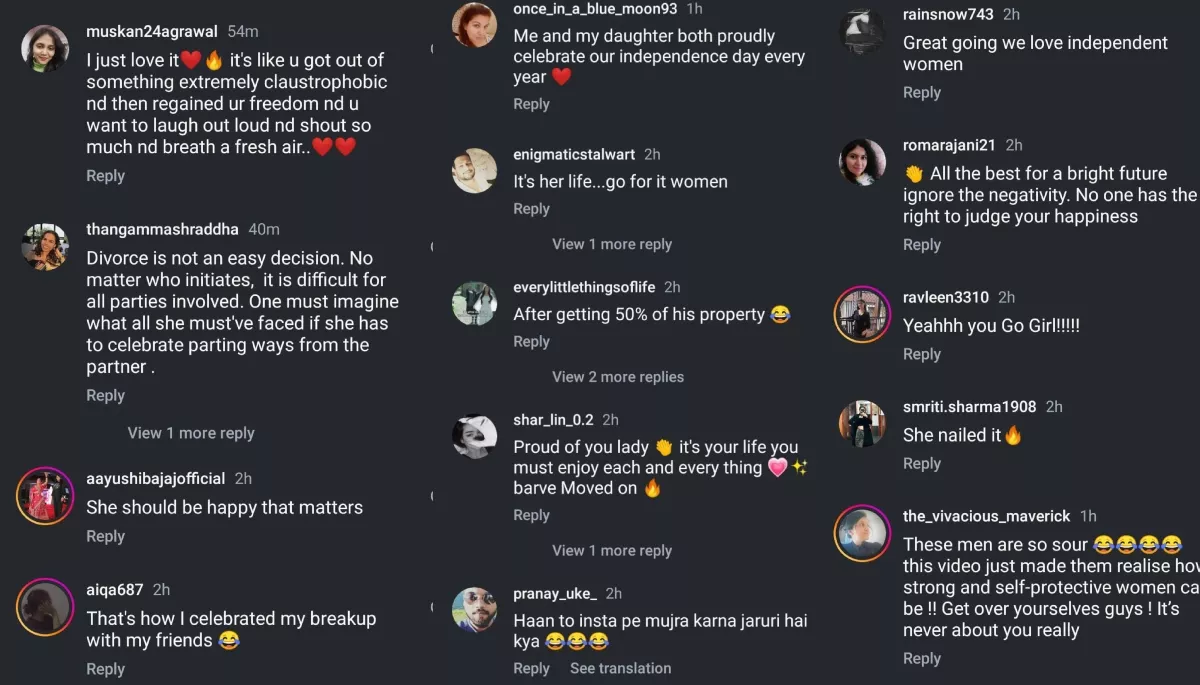Open shar_lin_0.2 username link
Image resolution: width=1200 pixels, height=685 pixels.
tap(553, 420)
